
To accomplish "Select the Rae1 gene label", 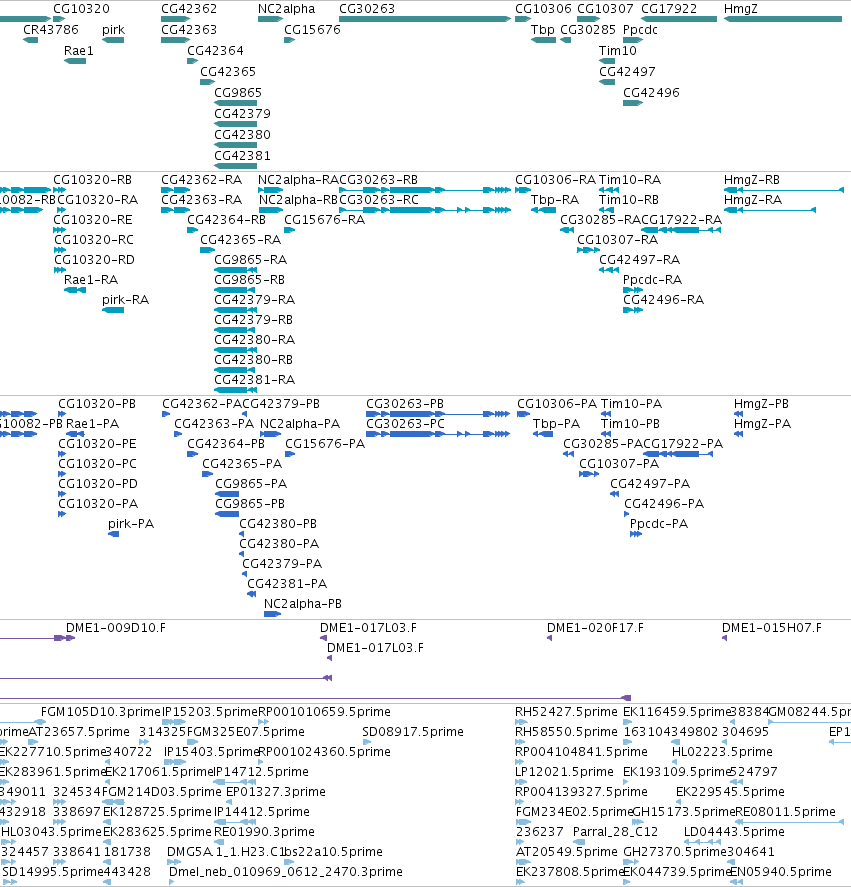I will tap(79, 50).
